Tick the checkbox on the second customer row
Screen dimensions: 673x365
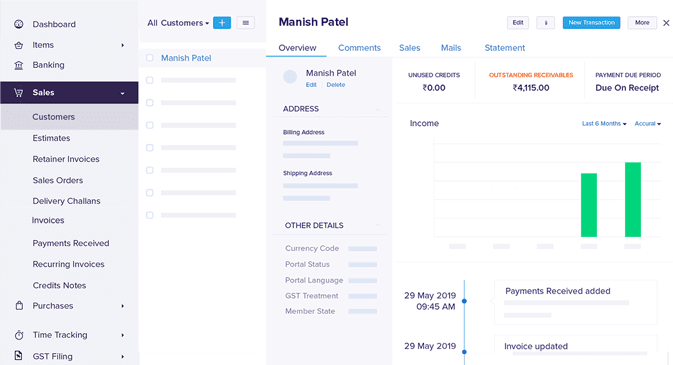pos(149,80)
